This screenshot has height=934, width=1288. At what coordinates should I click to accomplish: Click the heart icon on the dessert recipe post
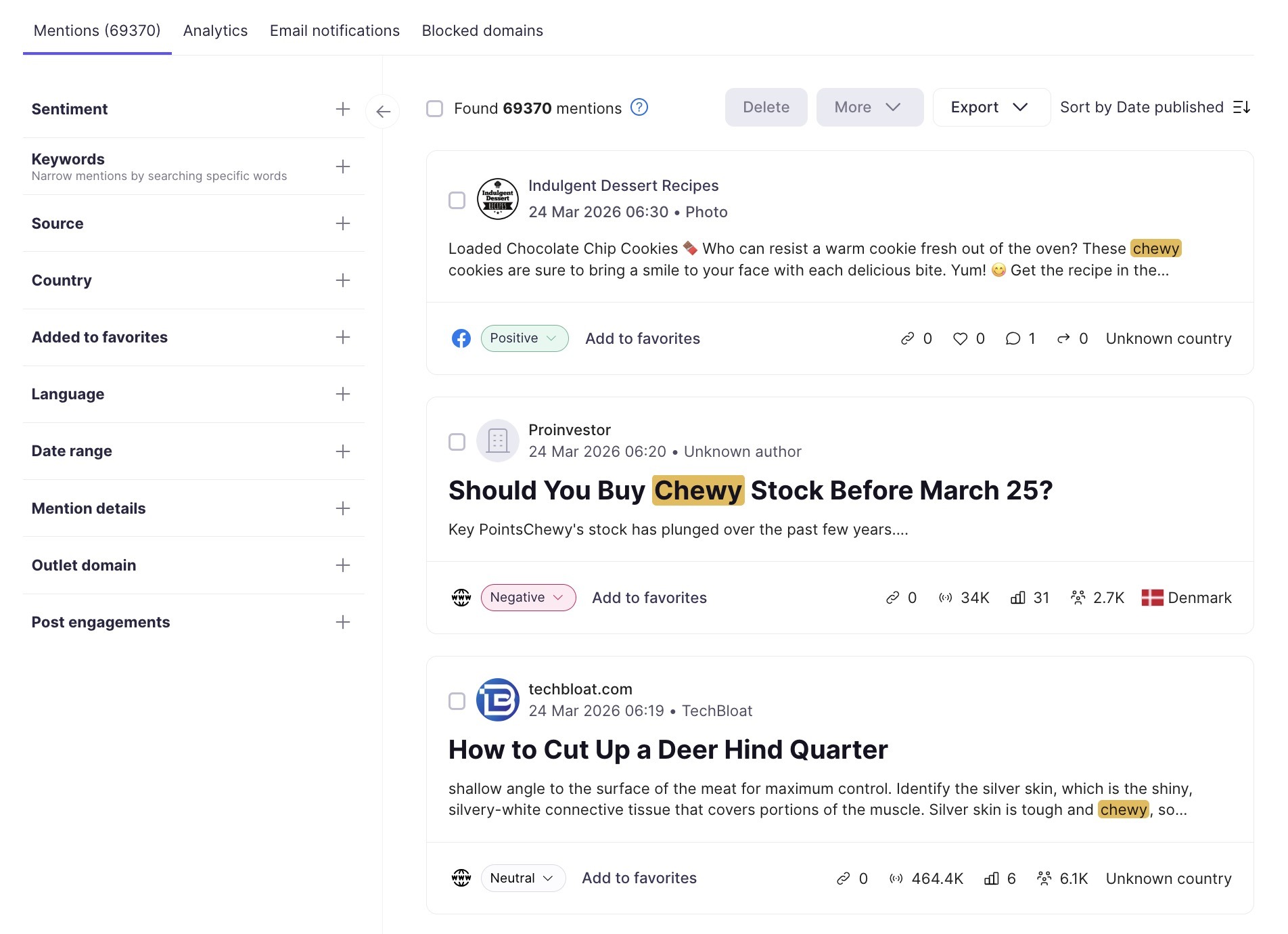pos(961,338)
